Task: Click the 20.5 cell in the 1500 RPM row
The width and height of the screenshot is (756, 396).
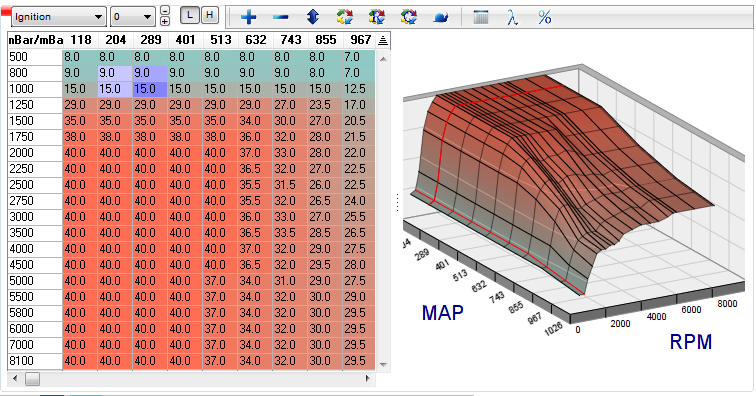Action: coord(360,121)
